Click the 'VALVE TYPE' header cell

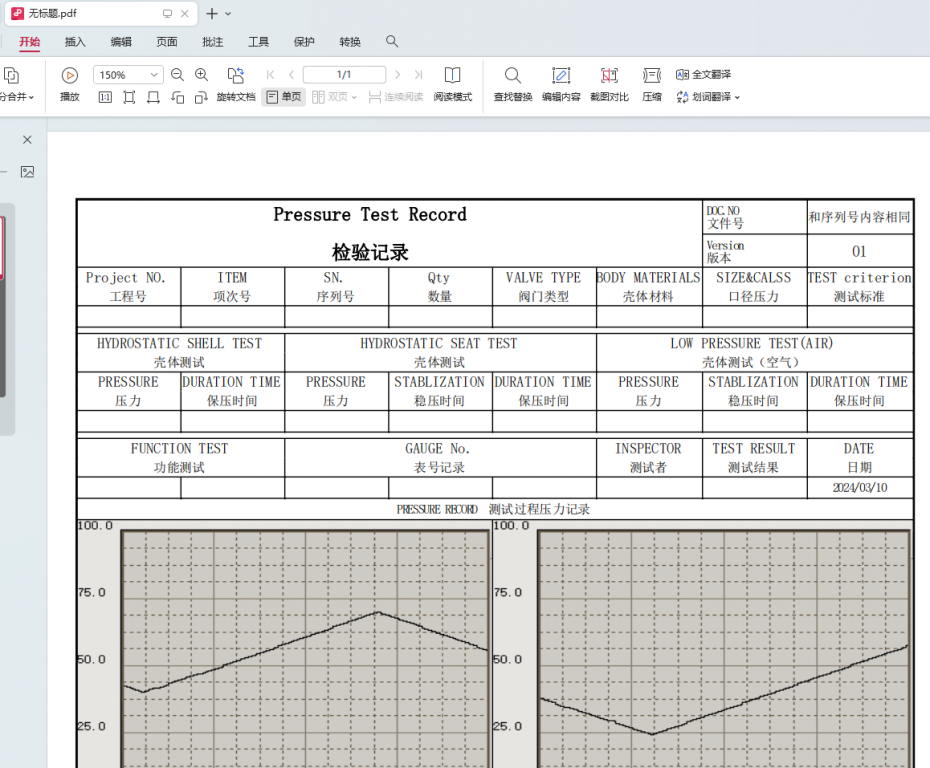click(543, 286)
